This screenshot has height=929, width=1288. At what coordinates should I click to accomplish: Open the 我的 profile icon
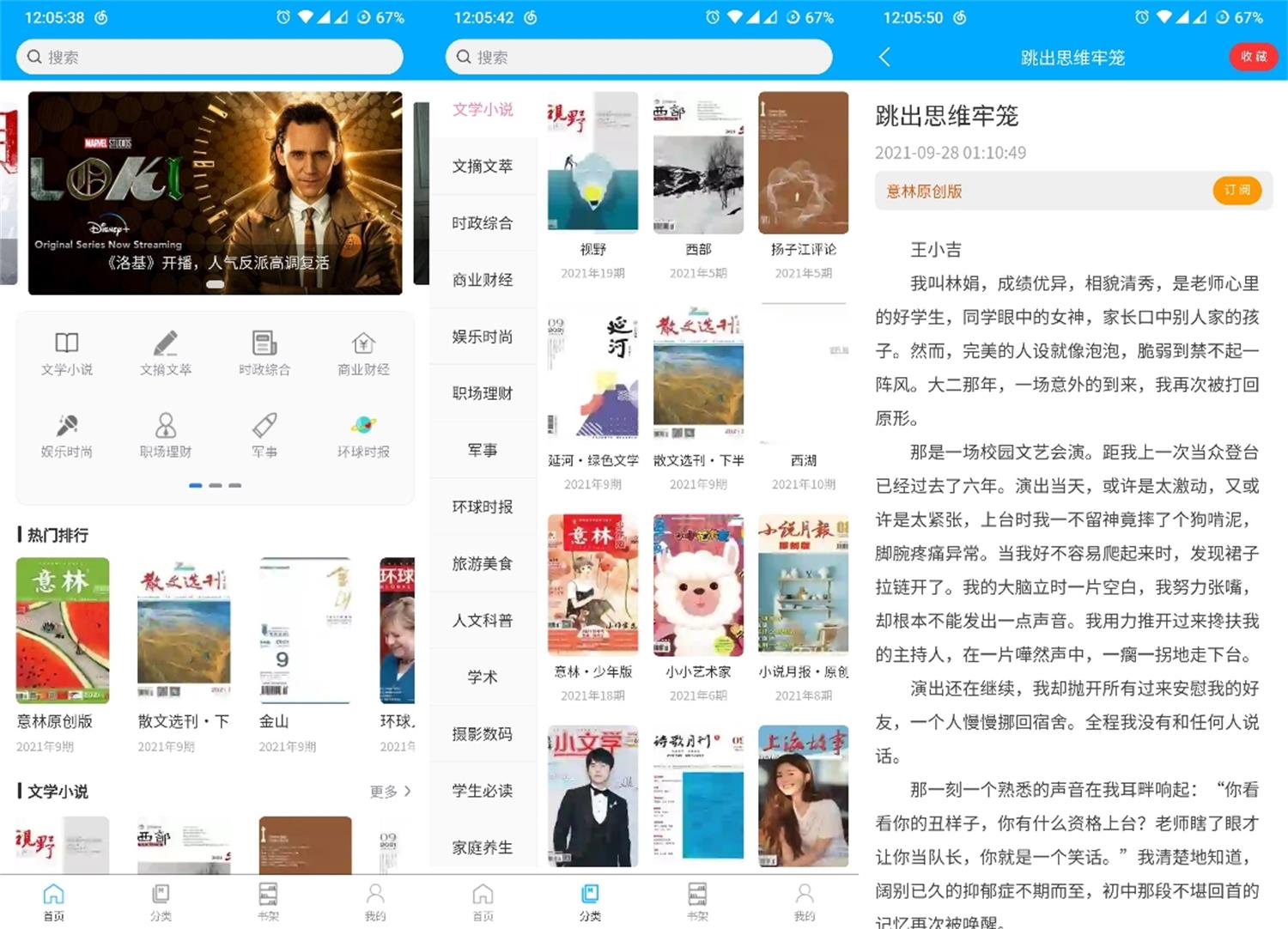click(x=374, y=902)
